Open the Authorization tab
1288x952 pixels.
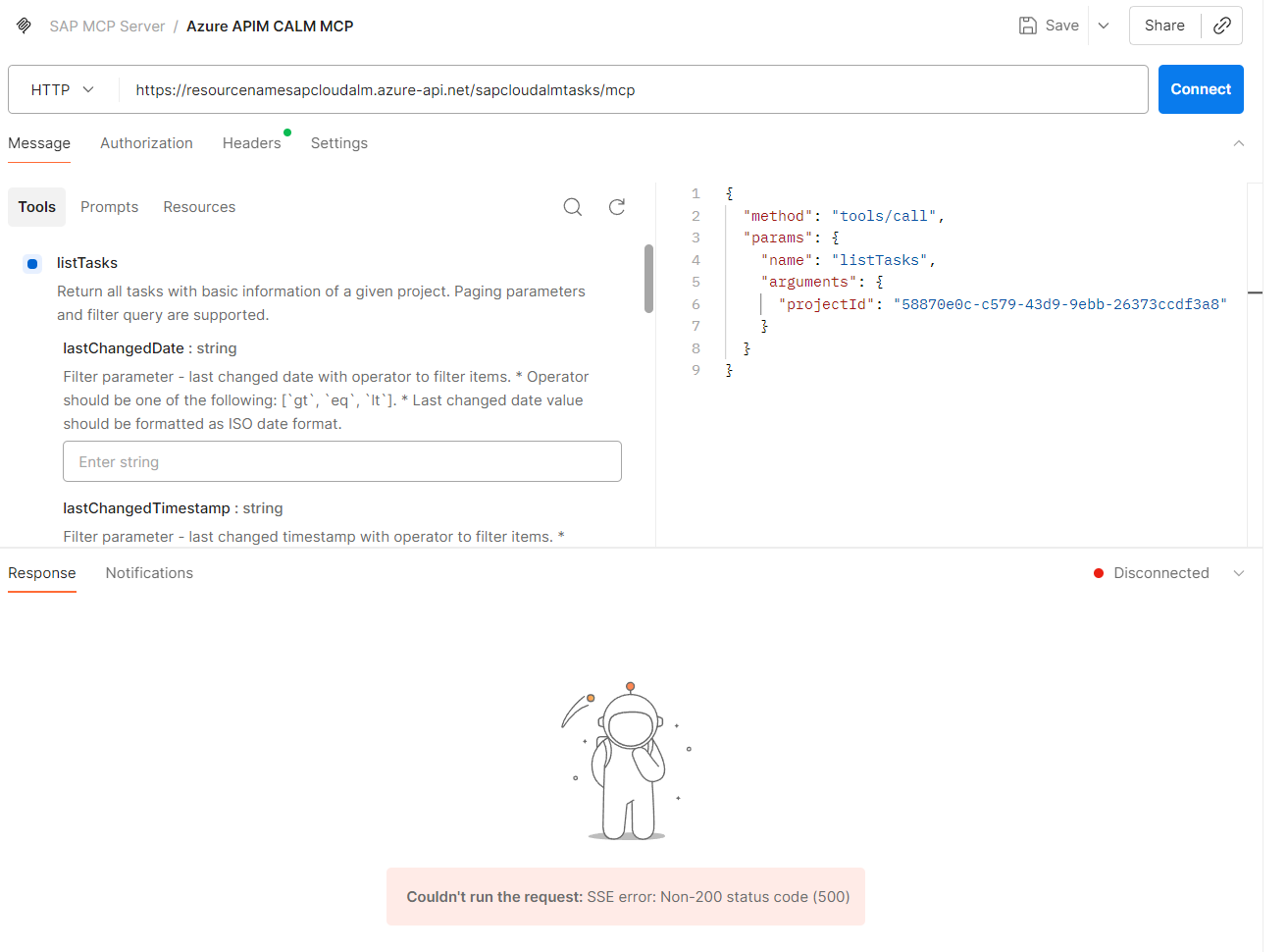point(146,143)
